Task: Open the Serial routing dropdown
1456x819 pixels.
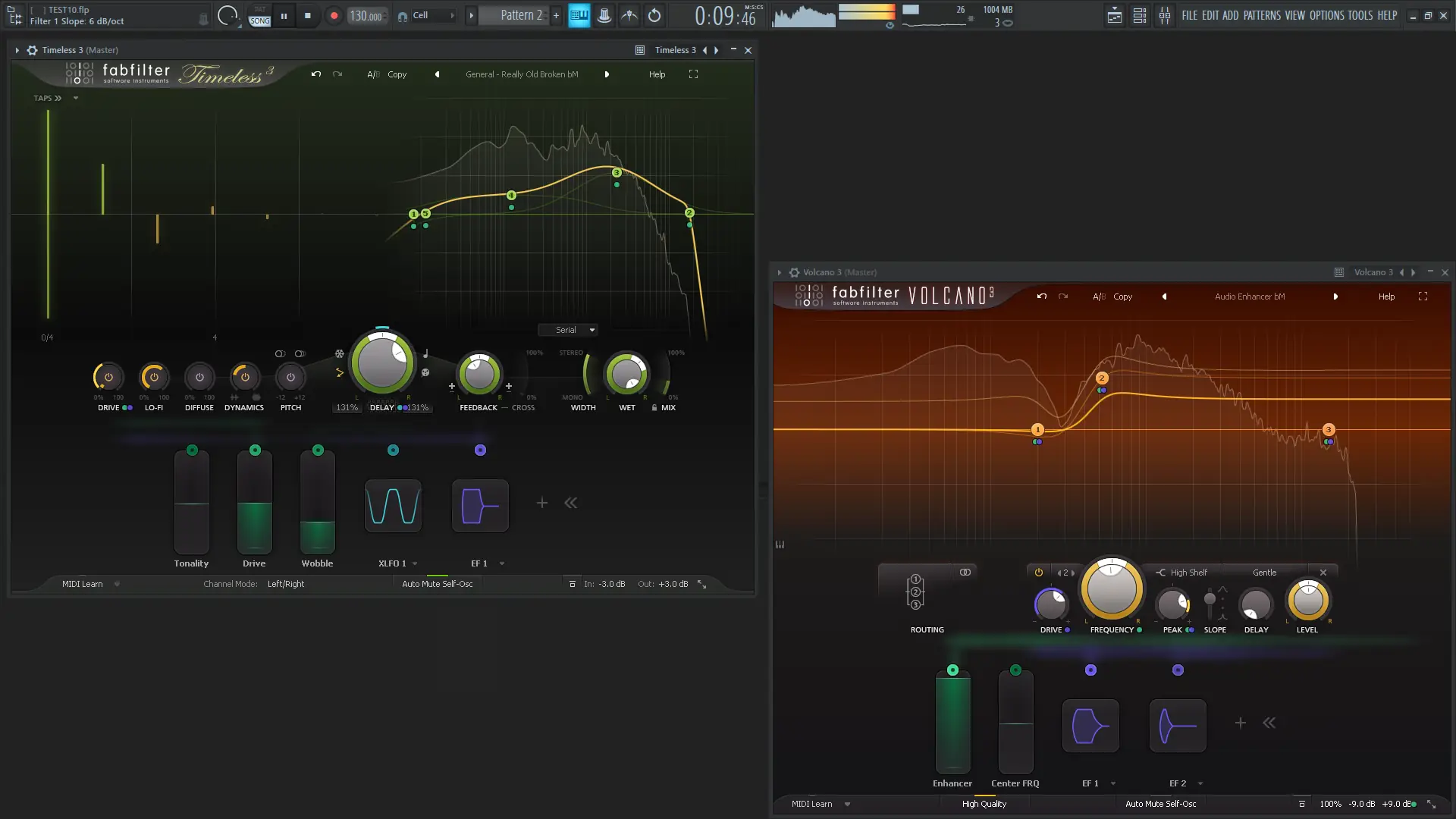Action: [x=569, y=330]
